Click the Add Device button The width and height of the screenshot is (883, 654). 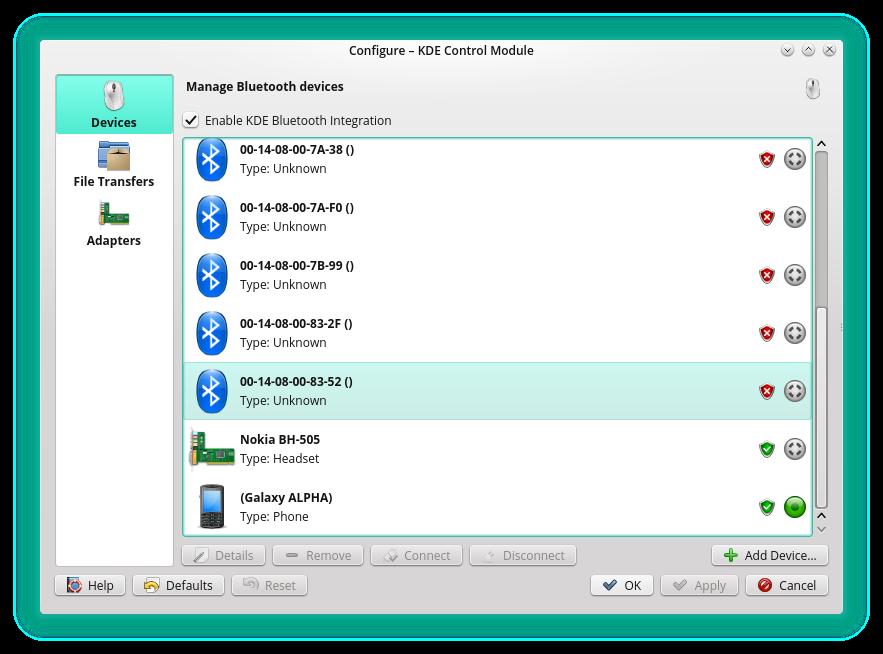click(x=770, y=555)
